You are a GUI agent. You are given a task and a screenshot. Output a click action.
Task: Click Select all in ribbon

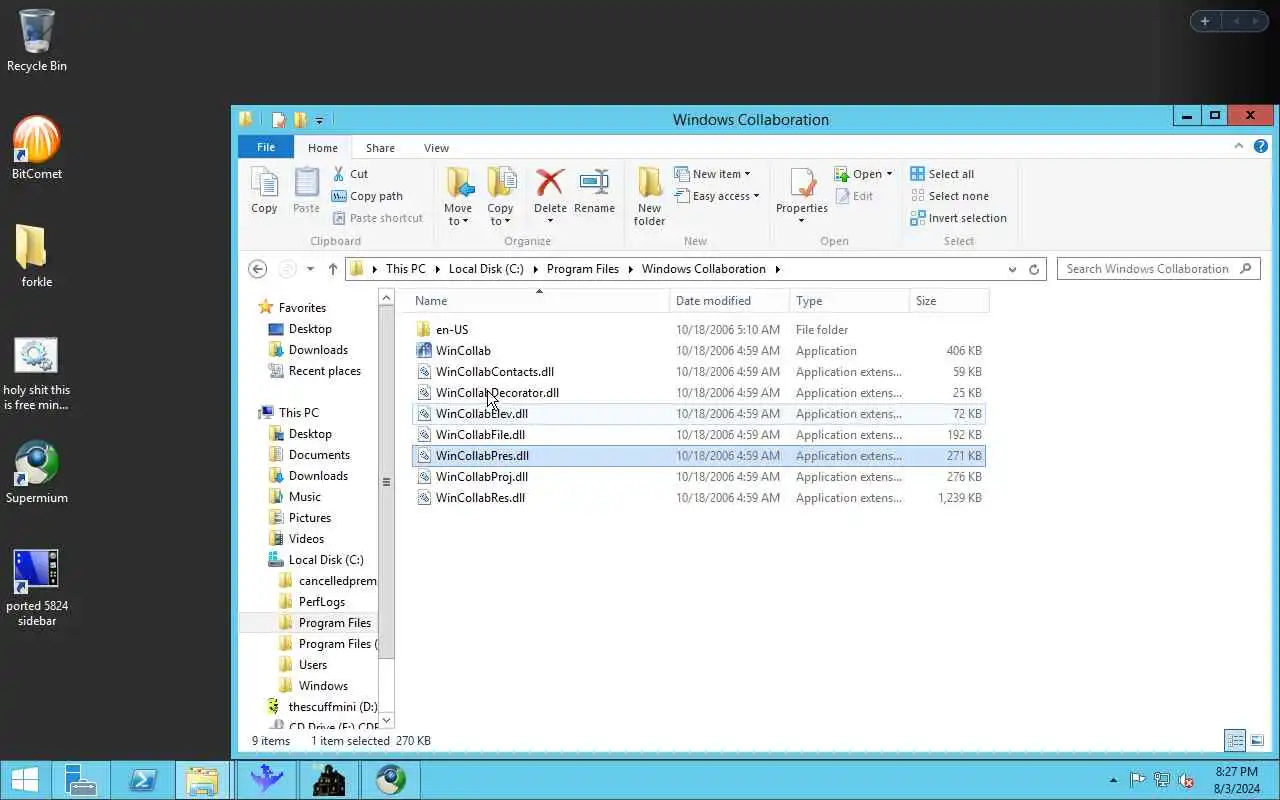(942, 174)
